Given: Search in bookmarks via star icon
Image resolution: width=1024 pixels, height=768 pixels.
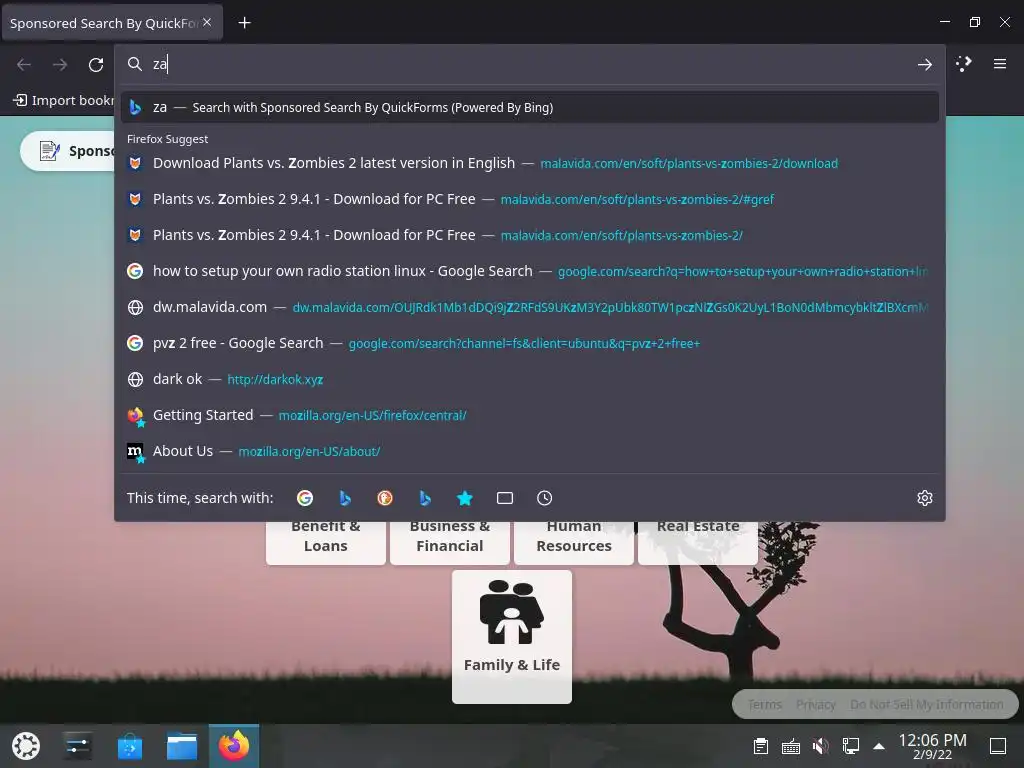Looking at the screenshot, I should 464,498.
